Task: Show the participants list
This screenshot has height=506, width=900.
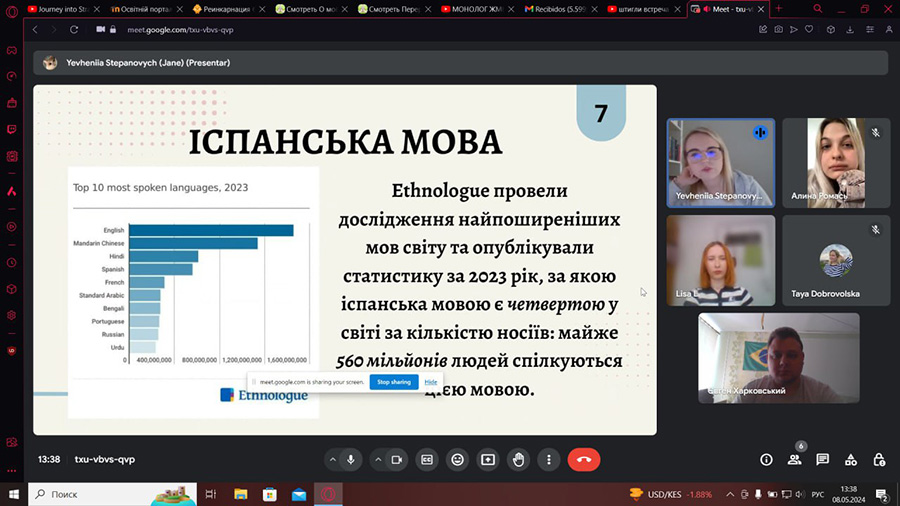Action: [795, 460]
